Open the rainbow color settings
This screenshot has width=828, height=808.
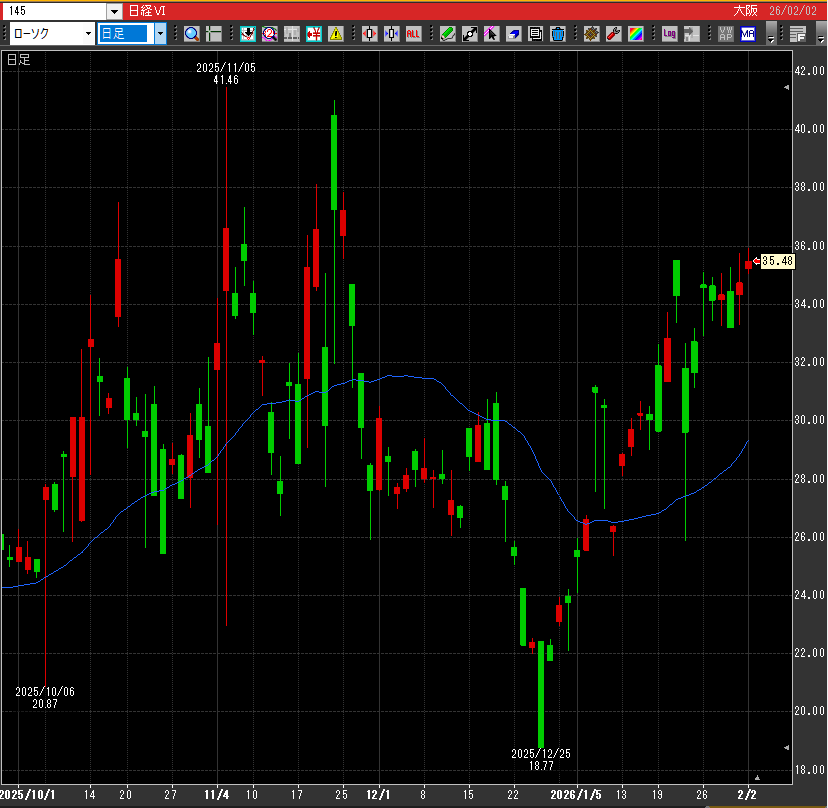(x=636, y=34)
